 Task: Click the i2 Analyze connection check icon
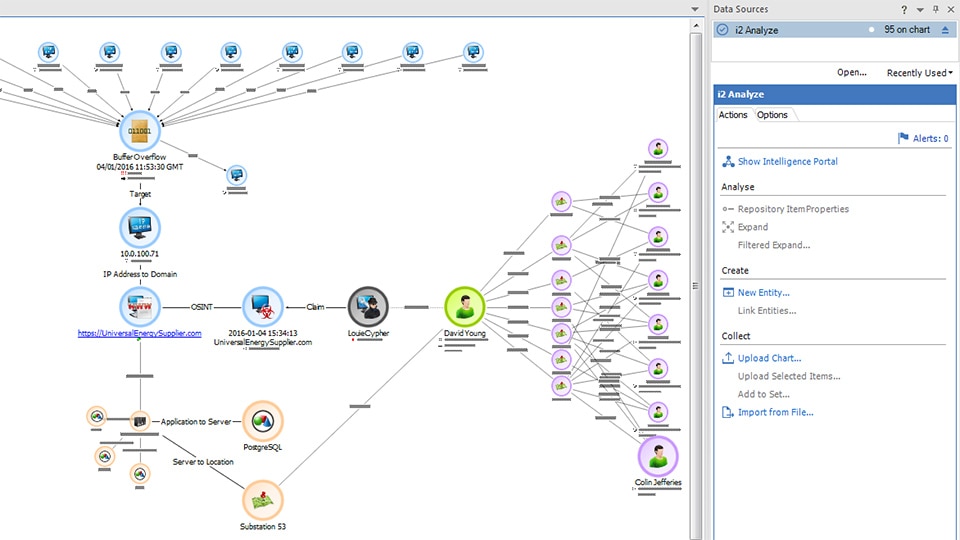(x=723, y=29)
